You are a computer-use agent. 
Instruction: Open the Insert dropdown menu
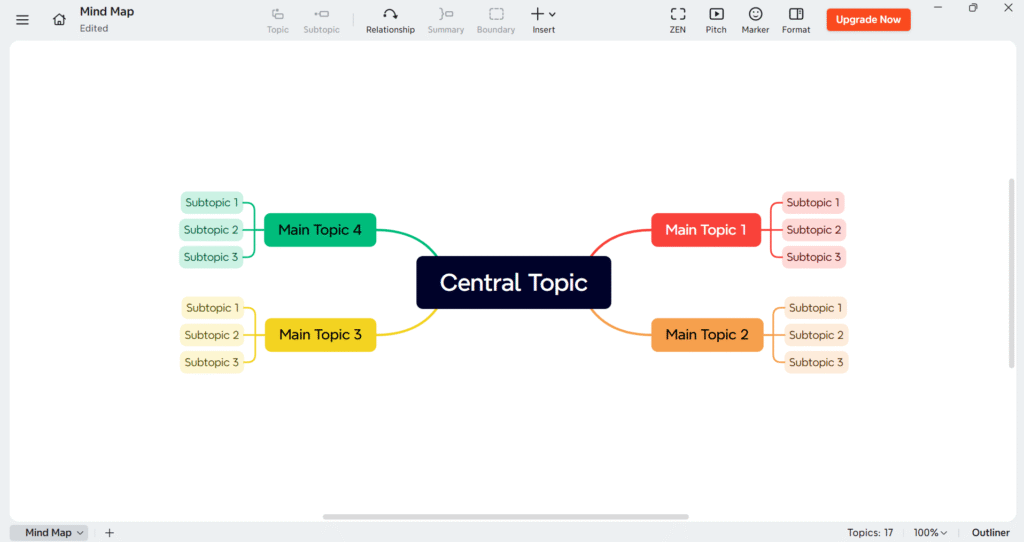coord(543,20)
